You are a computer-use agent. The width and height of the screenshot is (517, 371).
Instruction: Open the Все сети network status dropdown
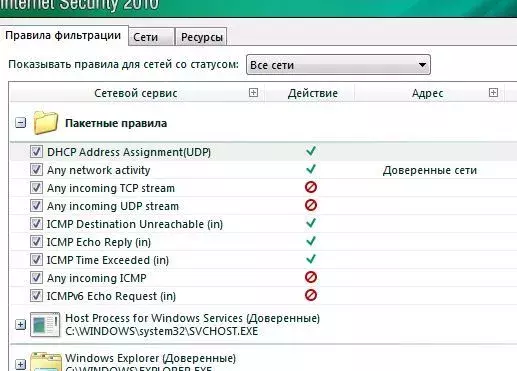coord(338,65)
